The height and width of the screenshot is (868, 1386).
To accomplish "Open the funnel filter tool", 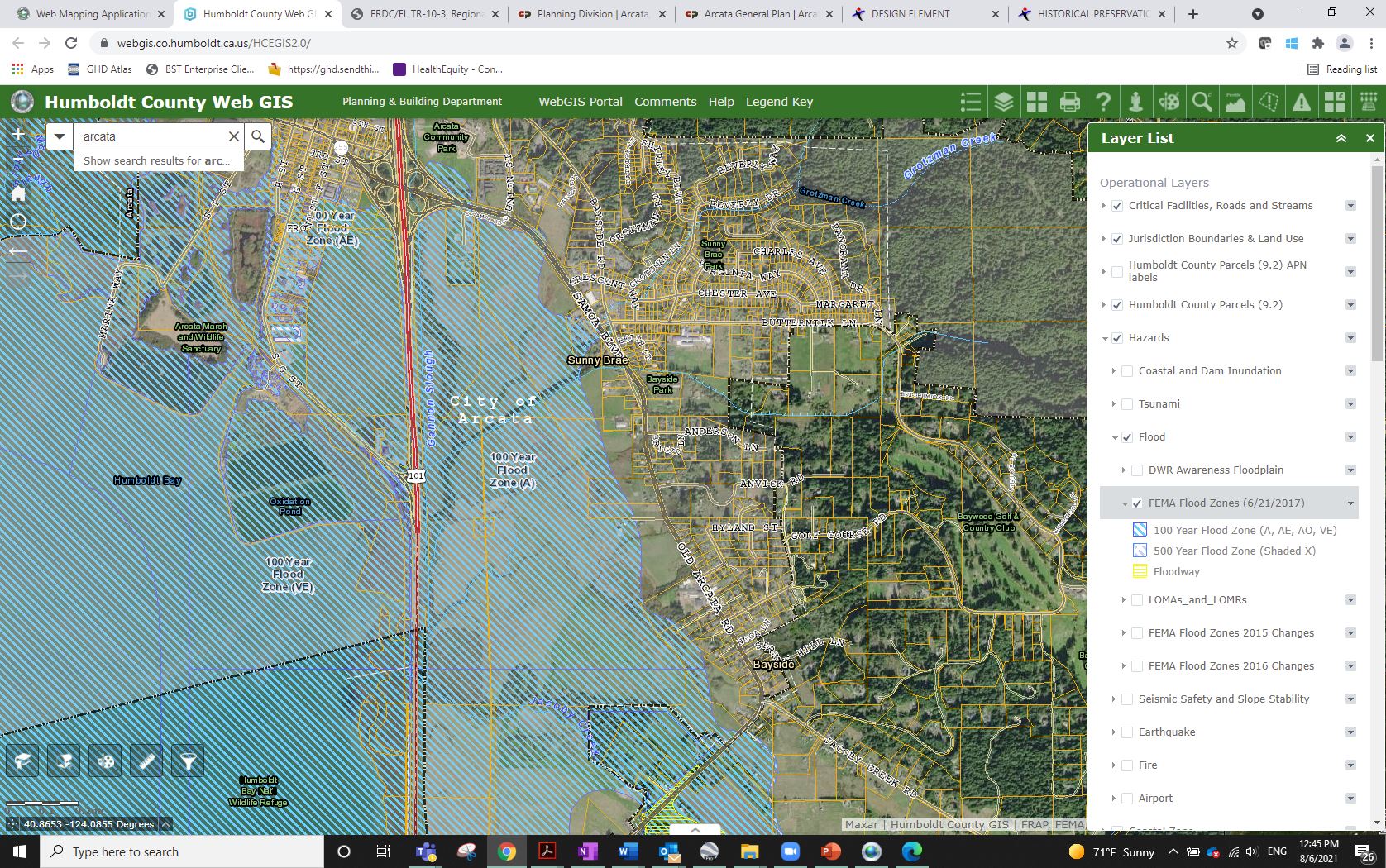I will 189,761.
